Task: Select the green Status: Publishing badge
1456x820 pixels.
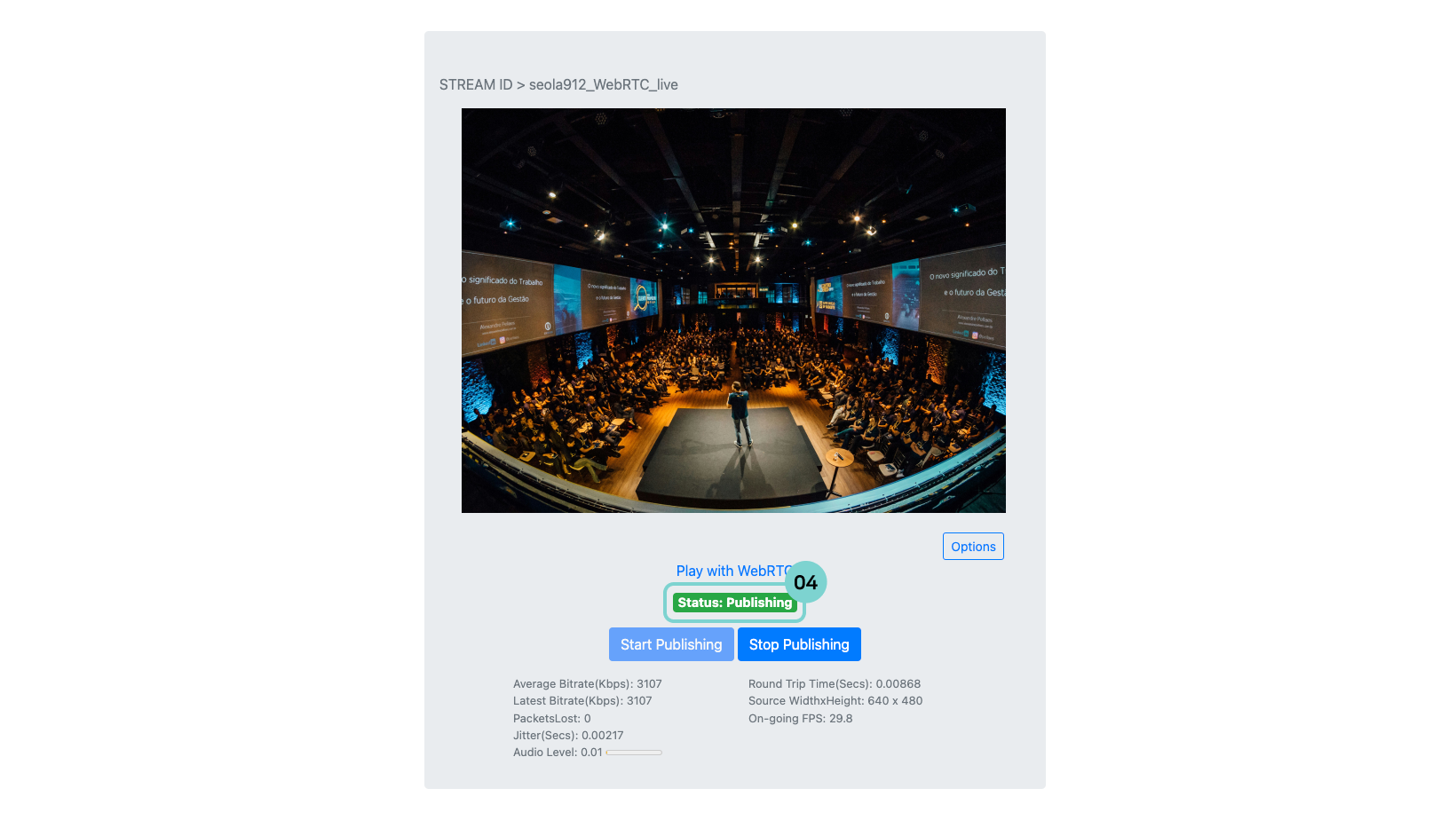Action: (734, 603)
